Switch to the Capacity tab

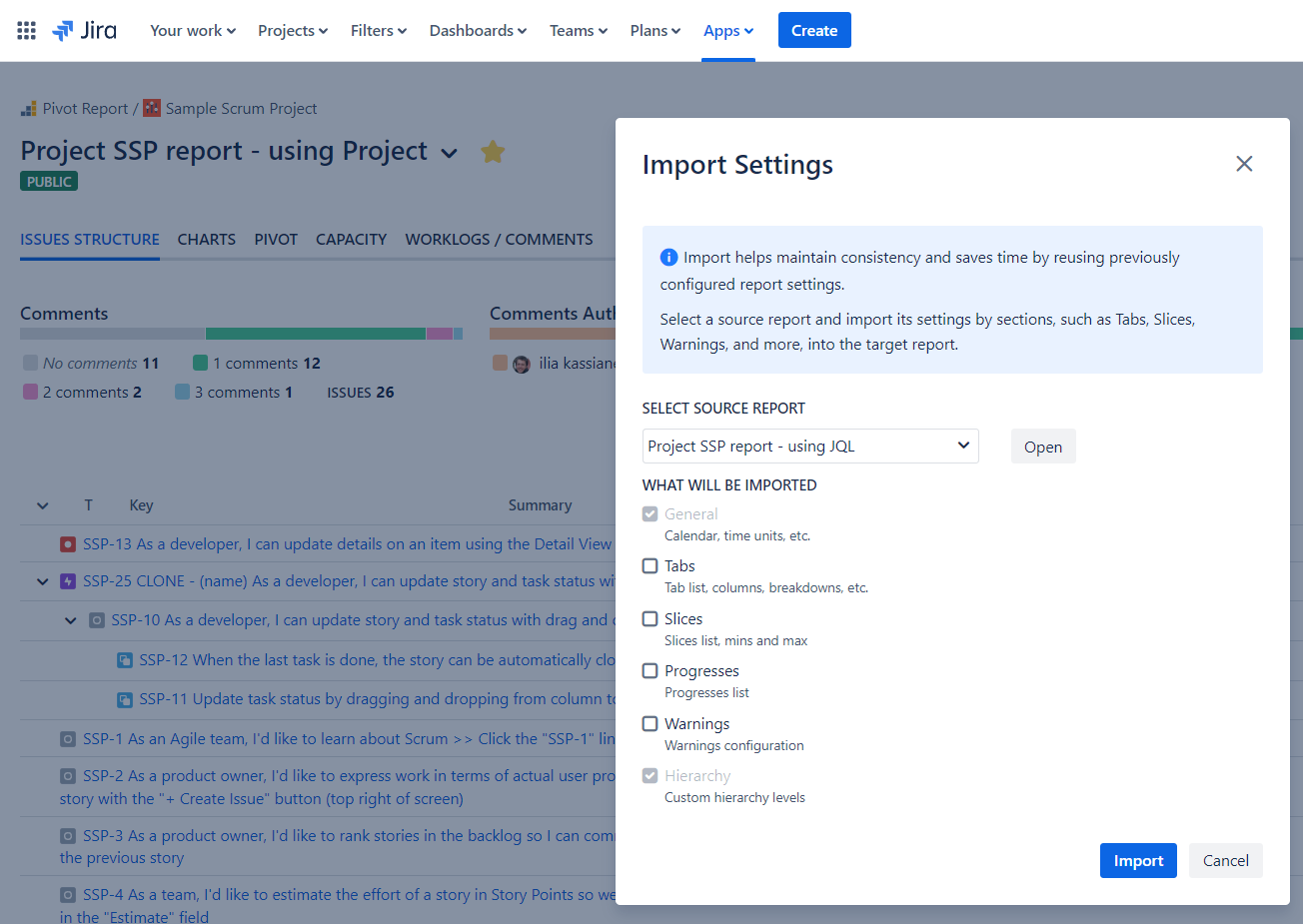pyautogui.click(x=351, y=240)
